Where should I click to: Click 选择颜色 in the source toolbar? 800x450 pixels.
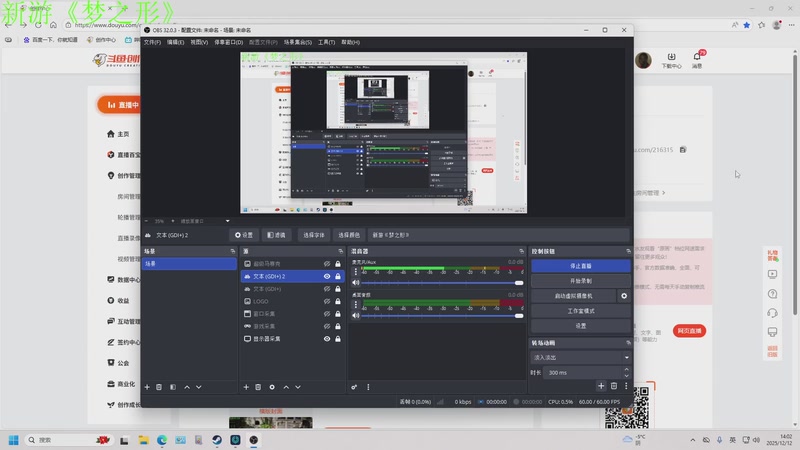point(349,235)
